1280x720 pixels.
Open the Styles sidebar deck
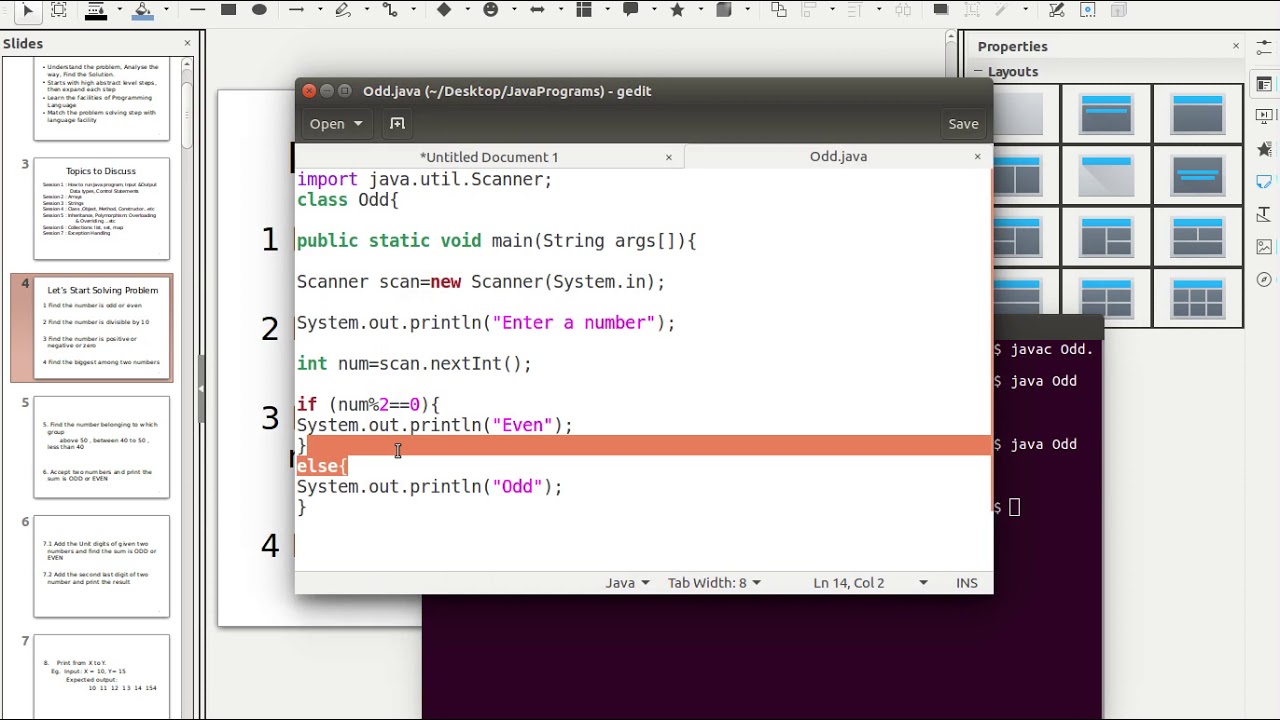point(1265,214)
